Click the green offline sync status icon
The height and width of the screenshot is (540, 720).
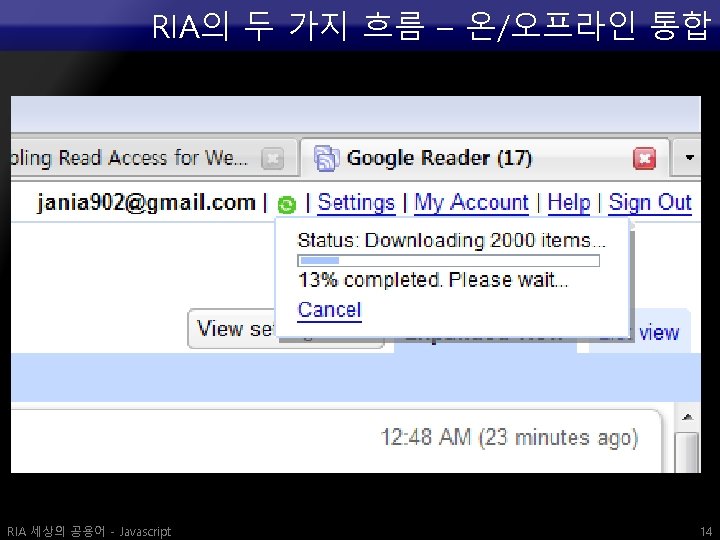click(x=287, y=204)
